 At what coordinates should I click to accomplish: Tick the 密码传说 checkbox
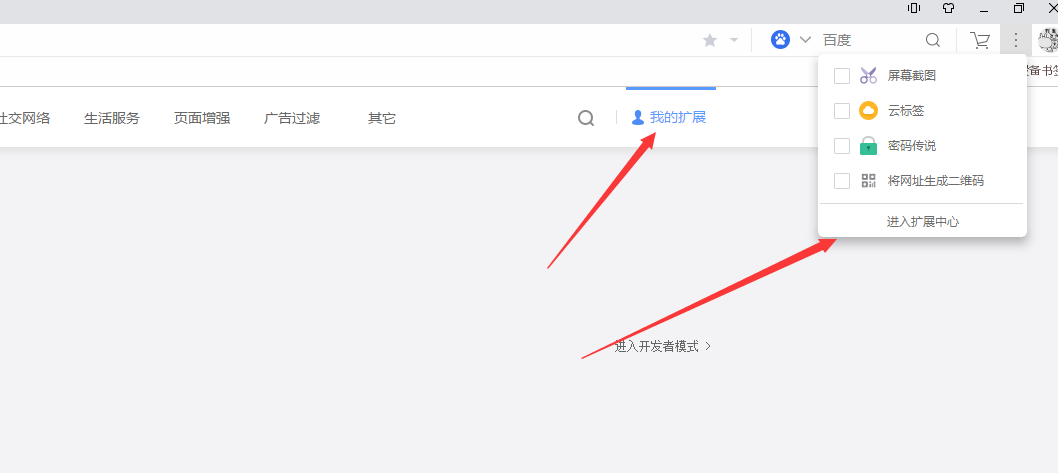click(842, 146)
